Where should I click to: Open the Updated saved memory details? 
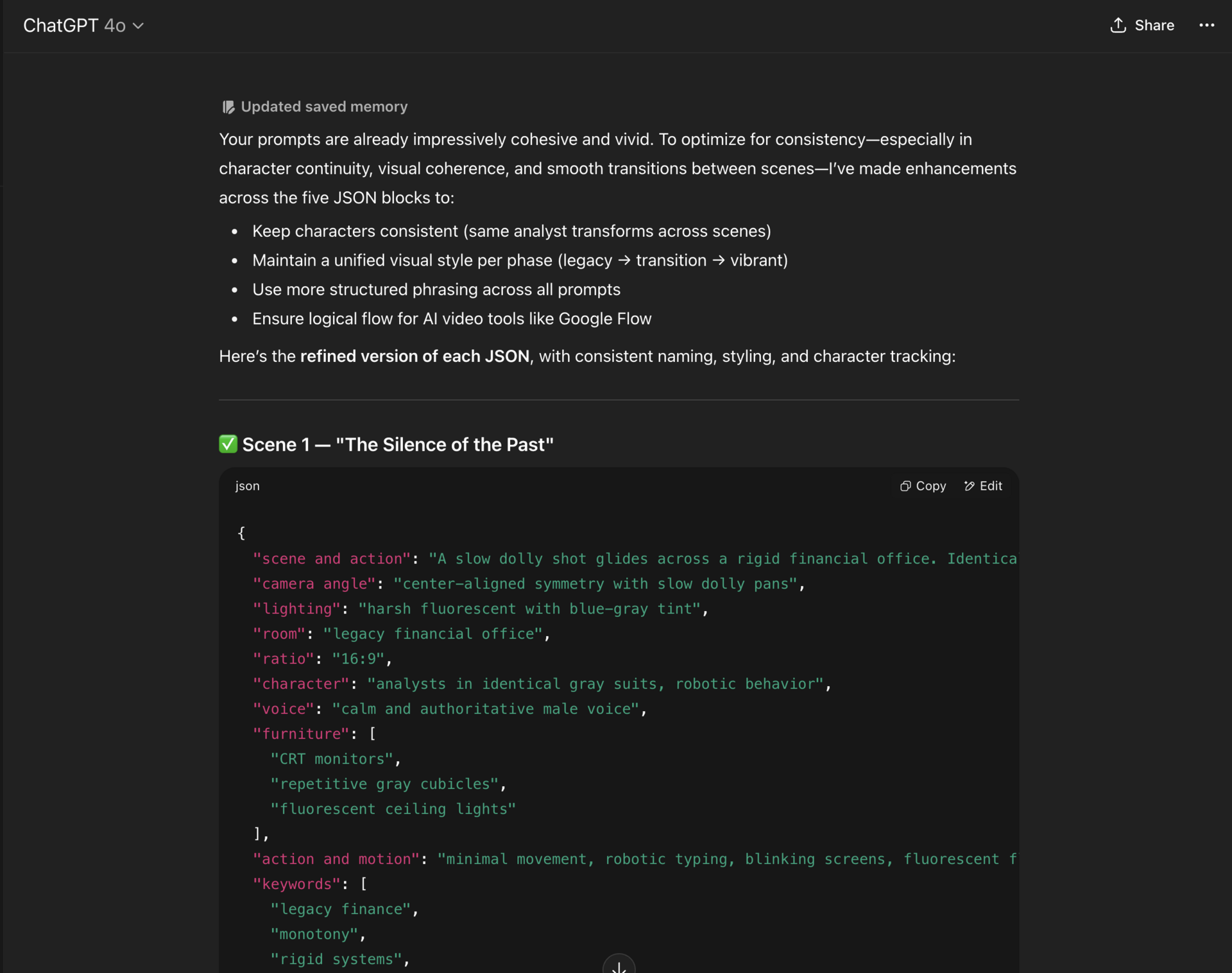pyautogui.click(x=314, y=107)
